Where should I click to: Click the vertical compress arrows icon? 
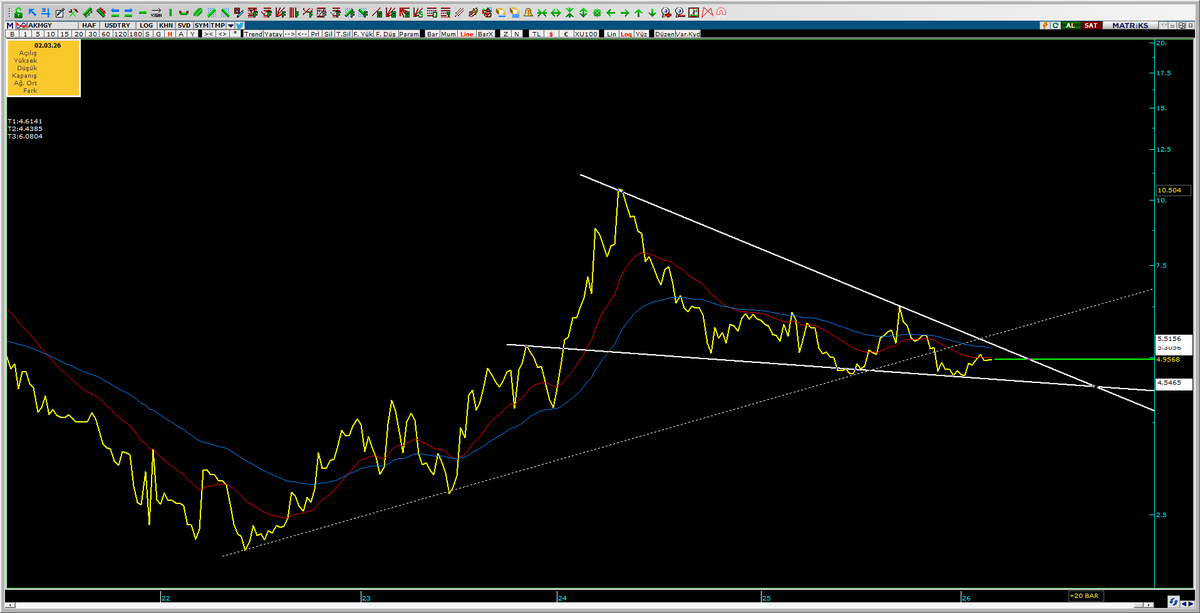click(569, 12)
